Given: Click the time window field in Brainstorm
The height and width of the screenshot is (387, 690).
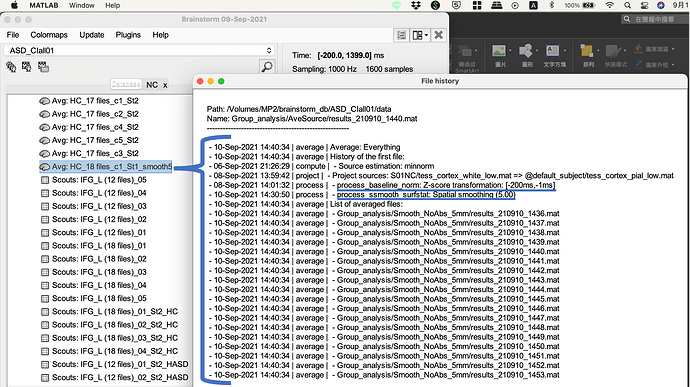Looking at the screenshot, I should coord(351,55).
